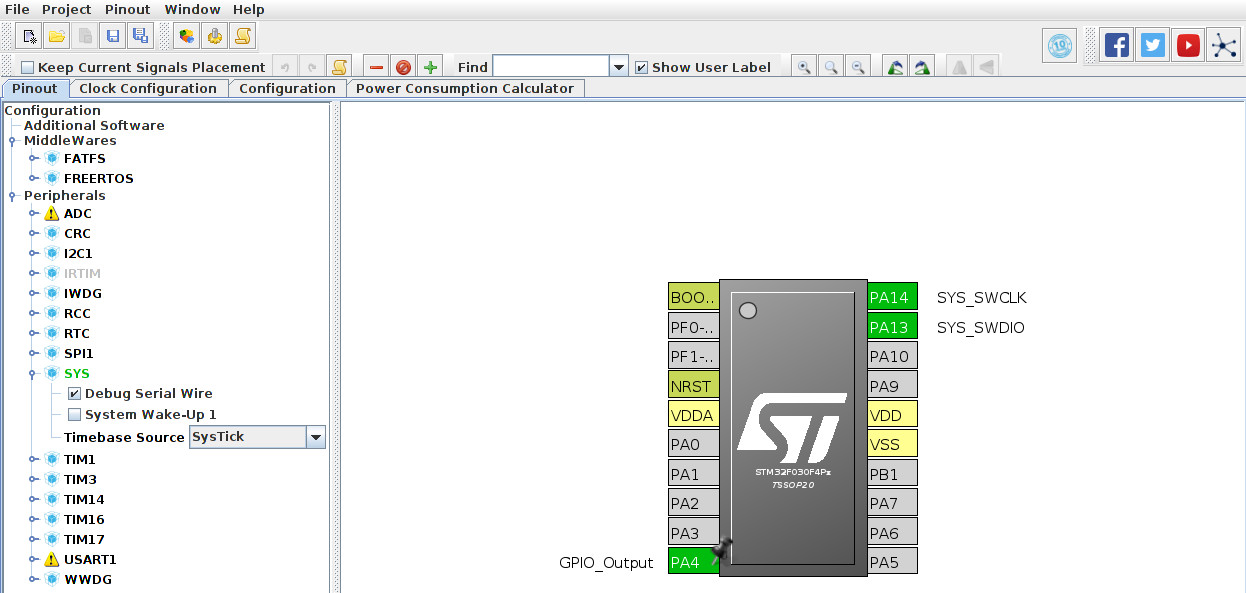Switch to the Configuration tab
Screen dimensions: 1246x593
click(x=287, y=89)
